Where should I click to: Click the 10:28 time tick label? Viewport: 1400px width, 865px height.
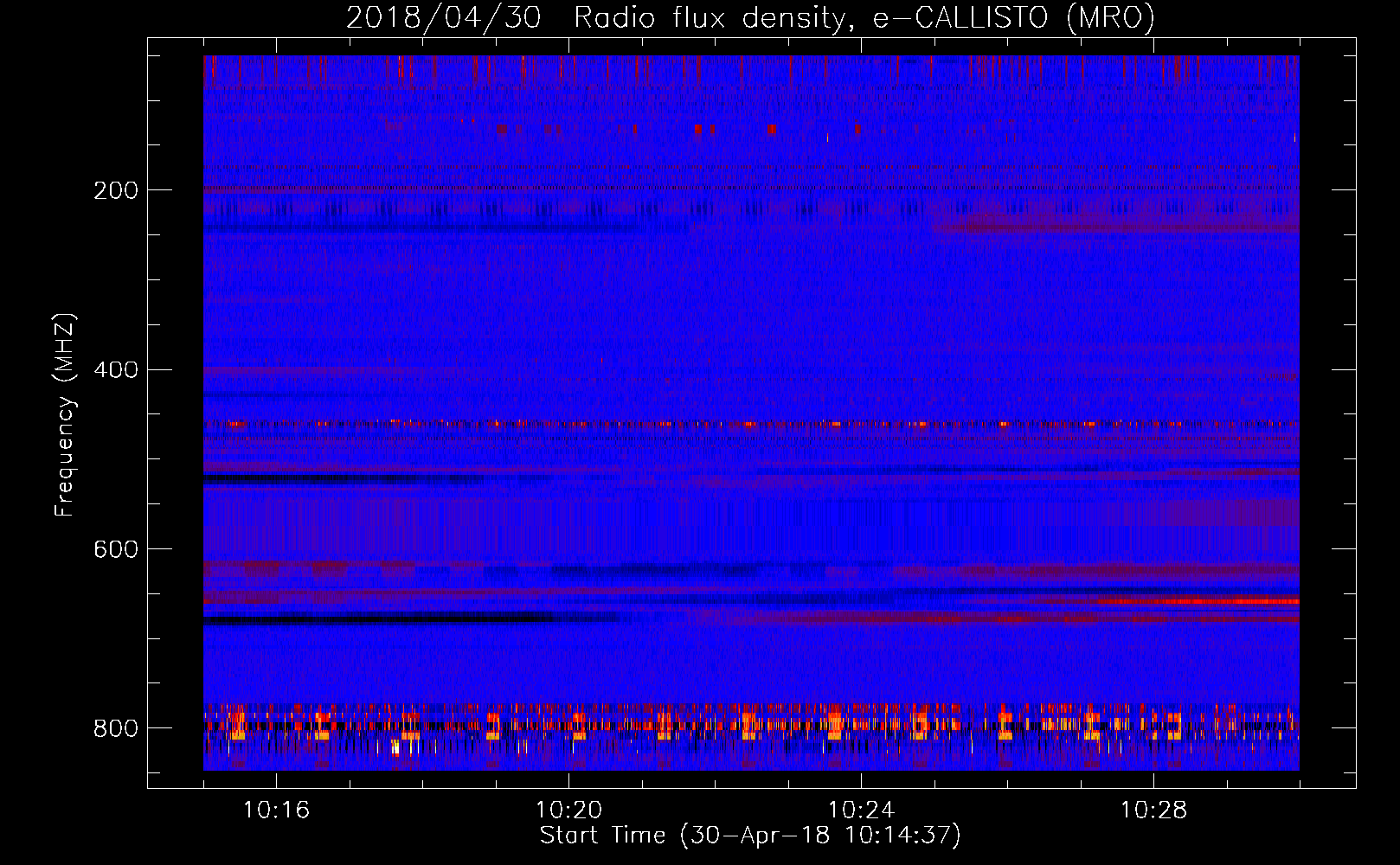[x=1153, y=810]
